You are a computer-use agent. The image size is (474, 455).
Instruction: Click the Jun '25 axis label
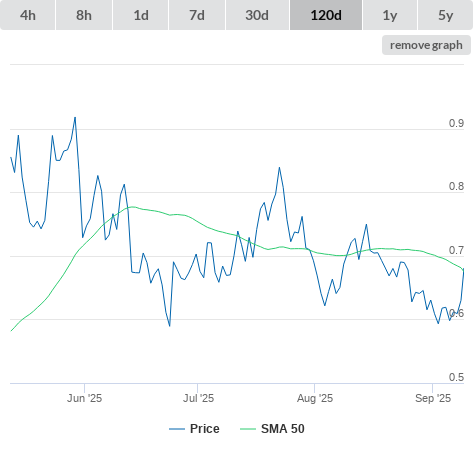point(84,398)
